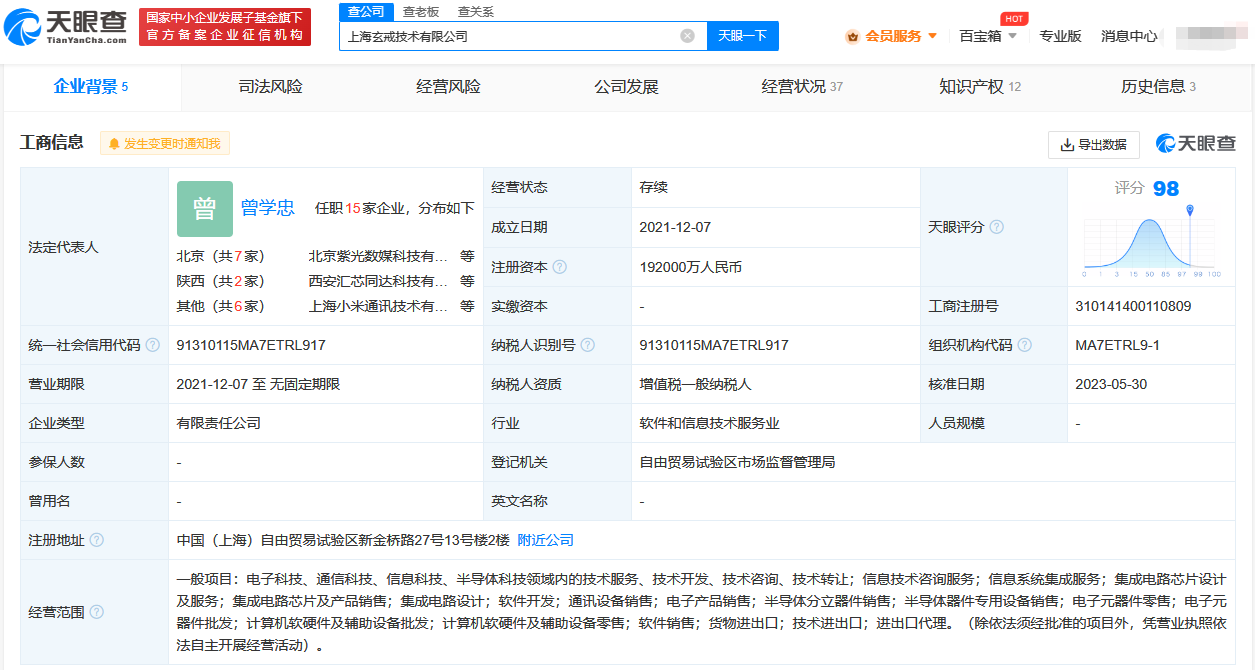Open the 百宝箱 dropdown
The width and height of the screenshot is (1255, 670).
pos(987,36)
